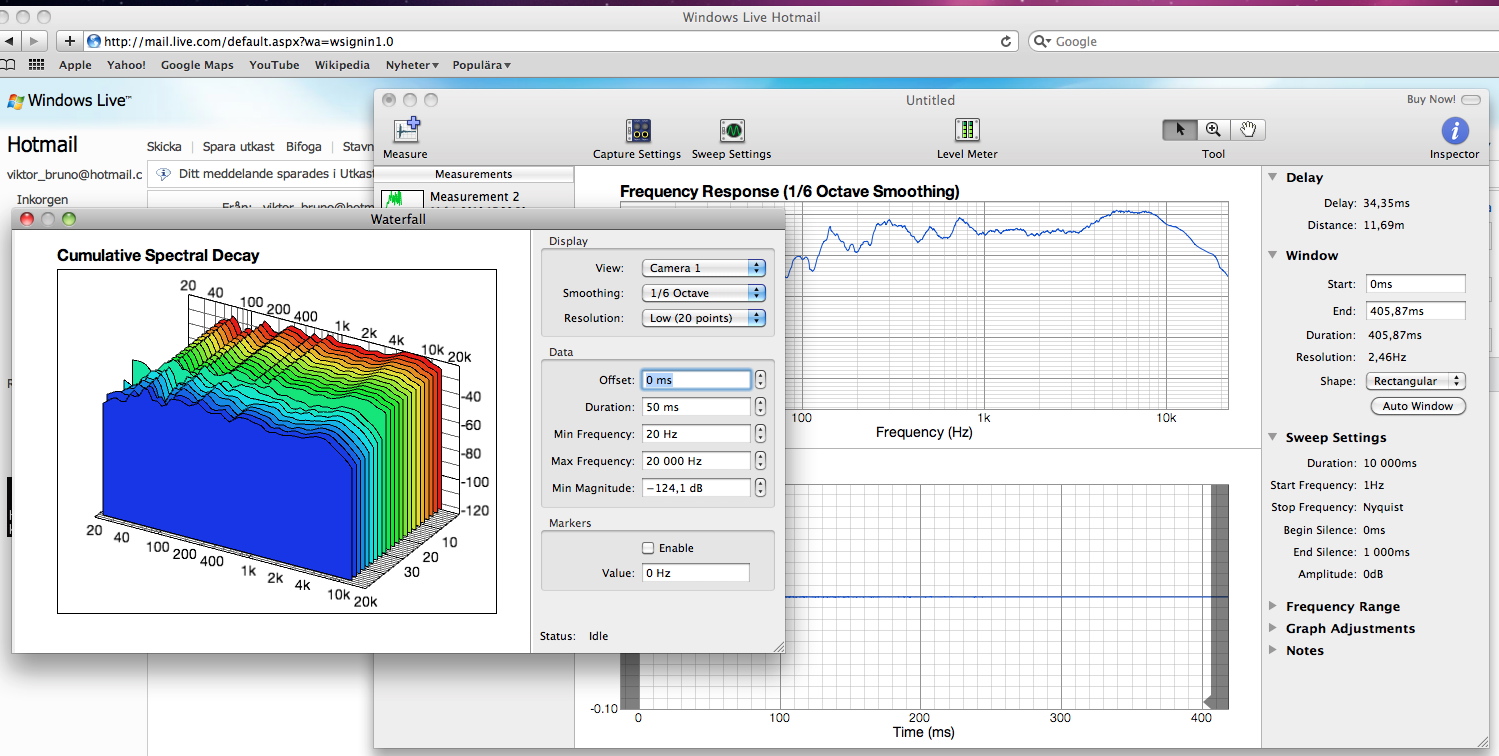This screenshot has width=1499, height=756.
Task: Click the Markers Value 0 Hz field
Action: [x=696, y=573]
